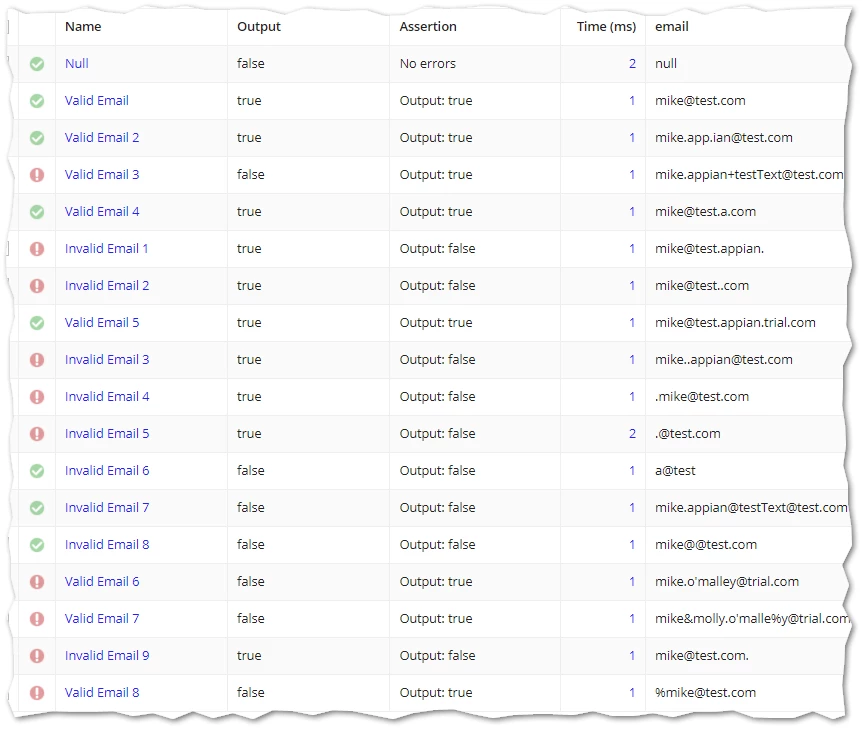Screen dimensions: 862x729
Task: Click failure icon for Invalid Email 2
Action: (37, 286)
